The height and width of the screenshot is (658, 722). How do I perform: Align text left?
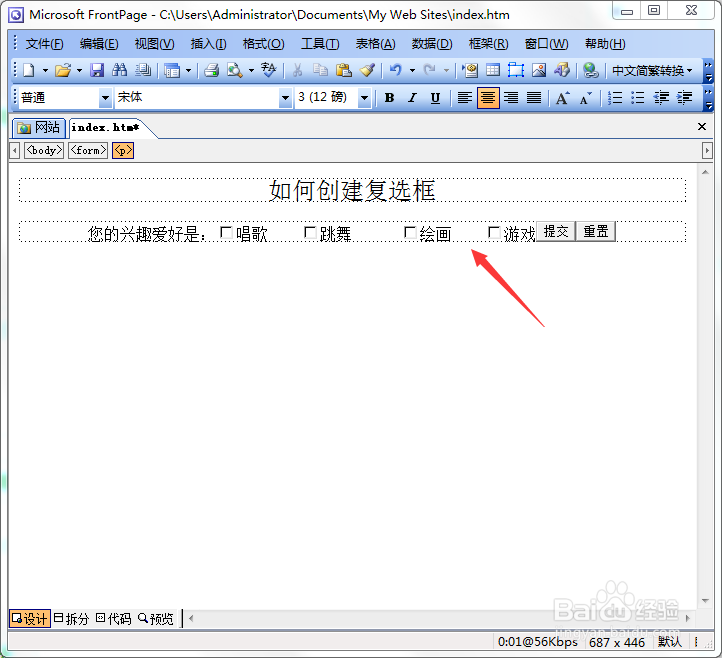(x=465, y=98)
